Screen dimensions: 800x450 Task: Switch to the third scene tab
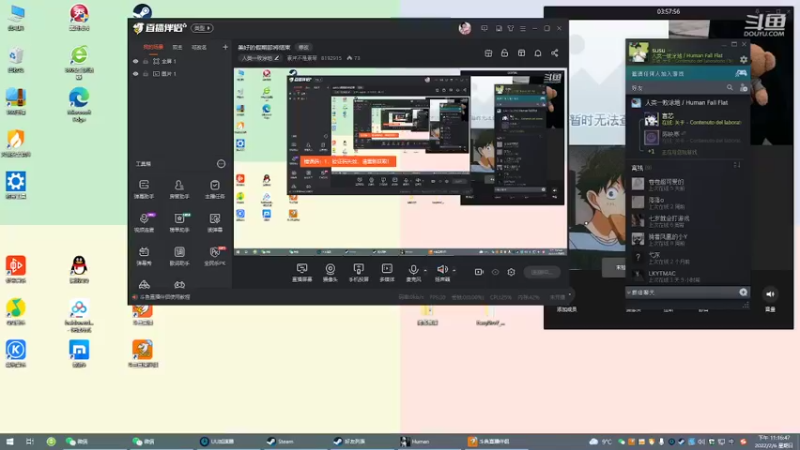coord(199,47)
